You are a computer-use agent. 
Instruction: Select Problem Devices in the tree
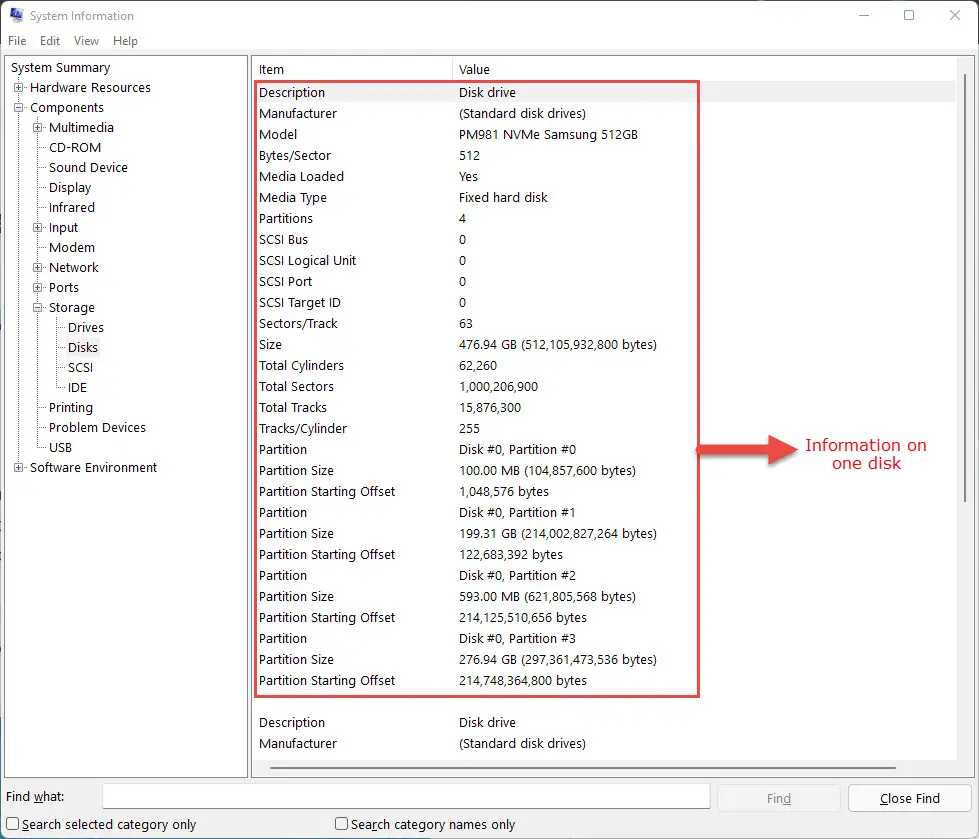tap(97, 427)
